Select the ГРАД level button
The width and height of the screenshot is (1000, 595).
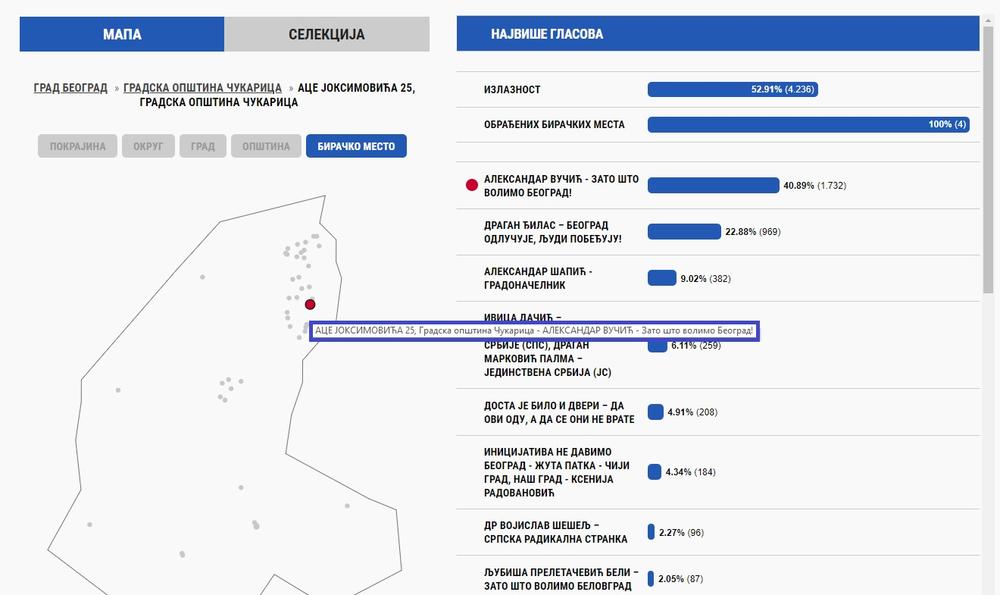[x=203, y=146]
